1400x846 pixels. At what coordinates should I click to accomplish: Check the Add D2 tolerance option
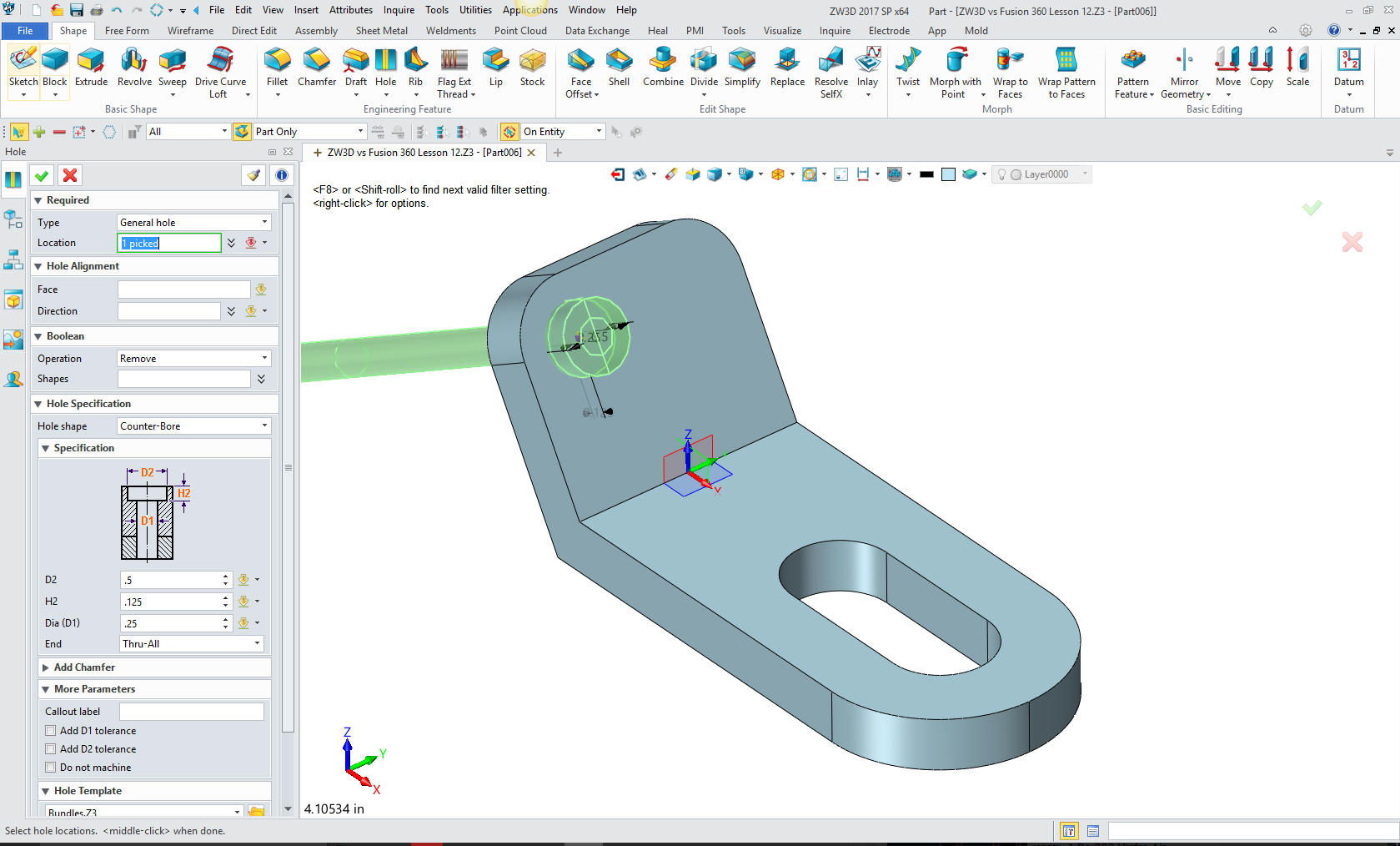click(51, 749)
